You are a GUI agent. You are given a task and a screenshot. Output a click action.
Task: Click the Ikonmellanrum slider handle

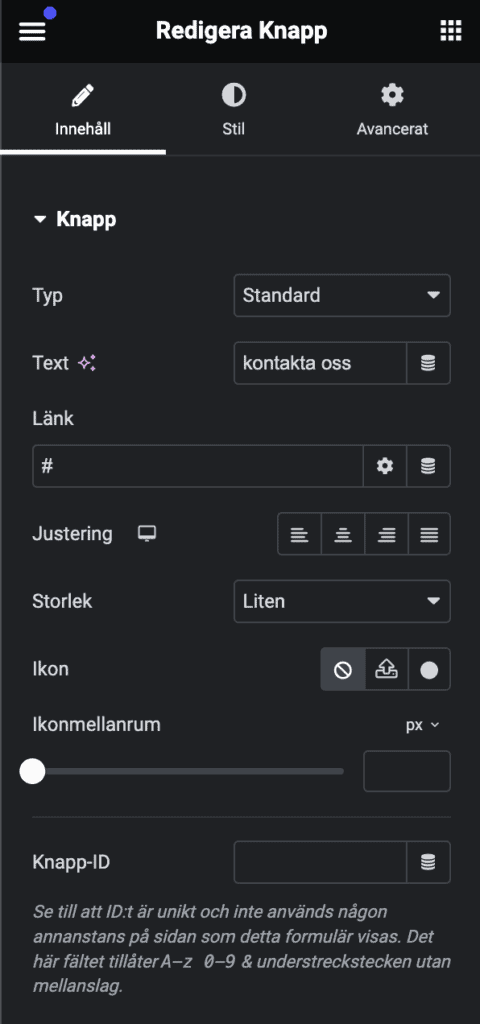pyautogui.click(x=32, y=771)
